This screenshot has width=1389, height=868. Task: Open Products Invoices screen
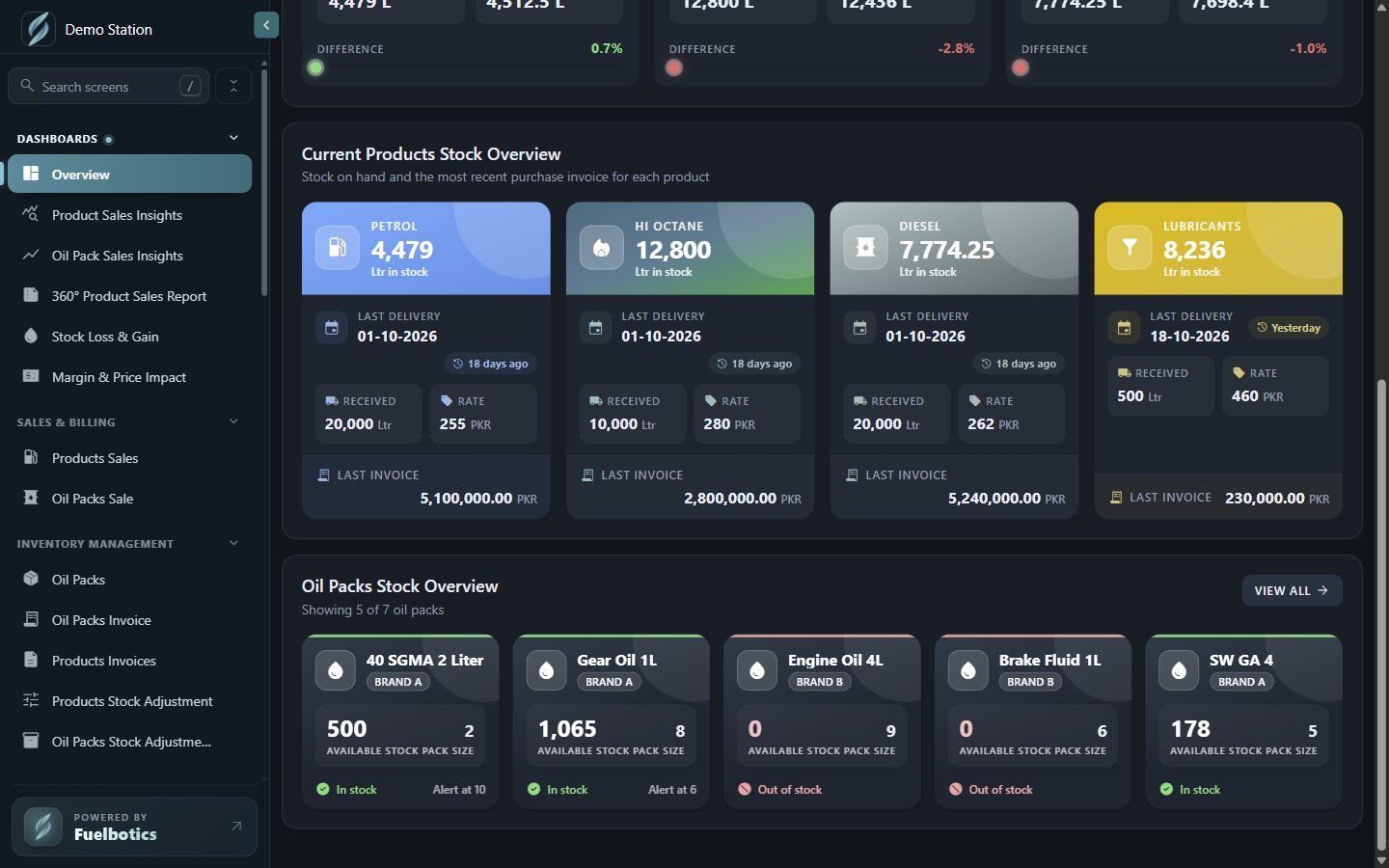click(x=129, y=660)
